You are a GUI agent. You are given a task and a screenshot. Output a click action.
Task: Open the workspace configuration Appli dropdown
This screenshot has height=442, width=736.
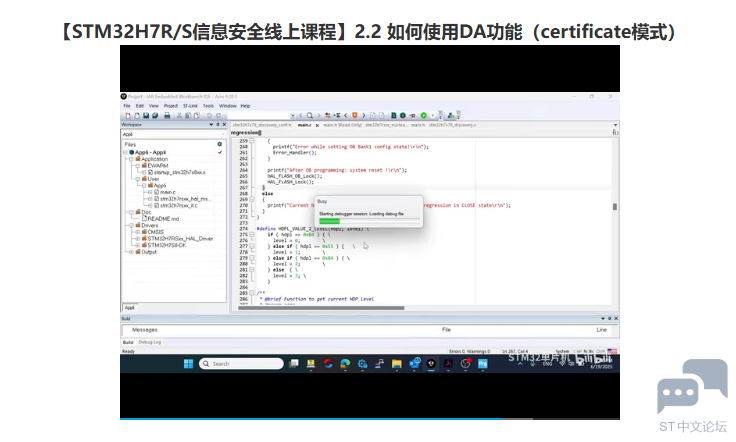coord(173,134)
